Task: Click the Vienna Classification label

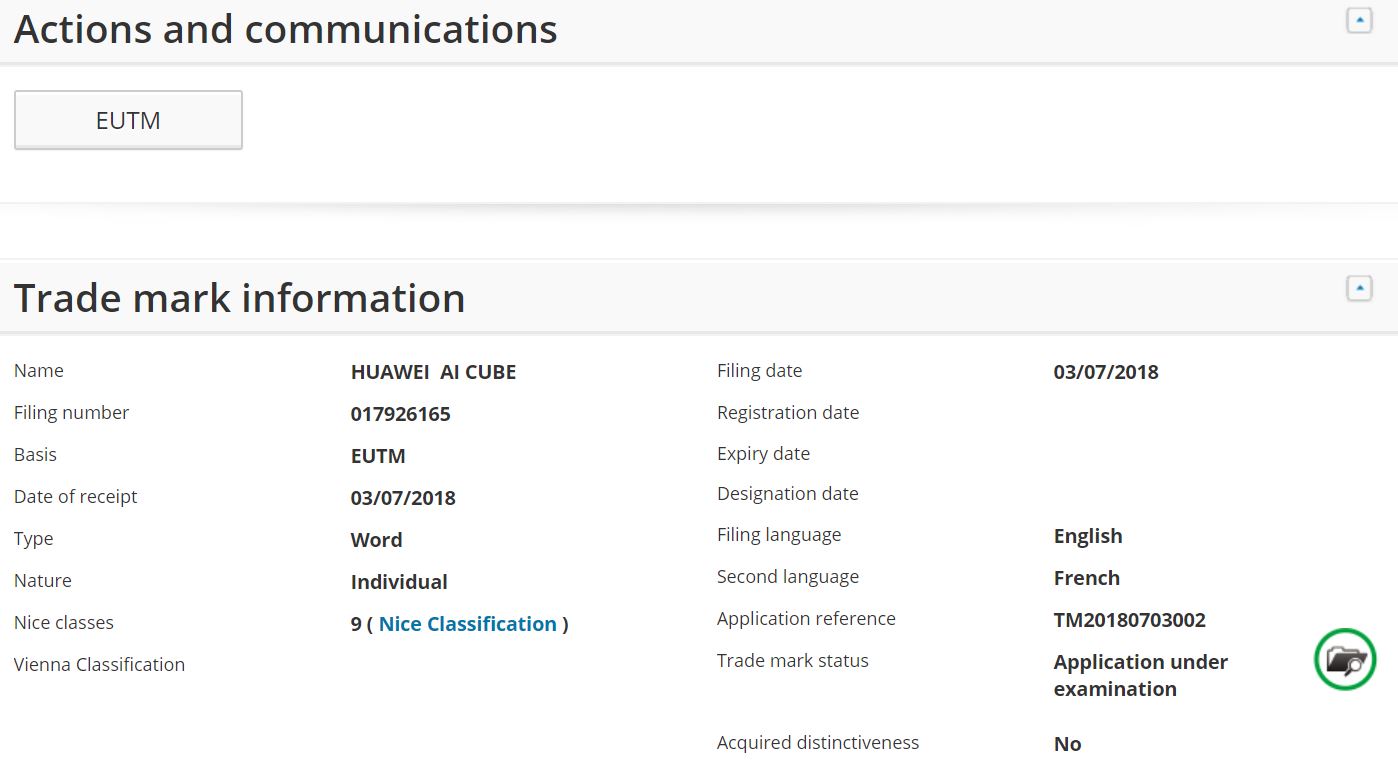Action: click(x=99, y=664)
